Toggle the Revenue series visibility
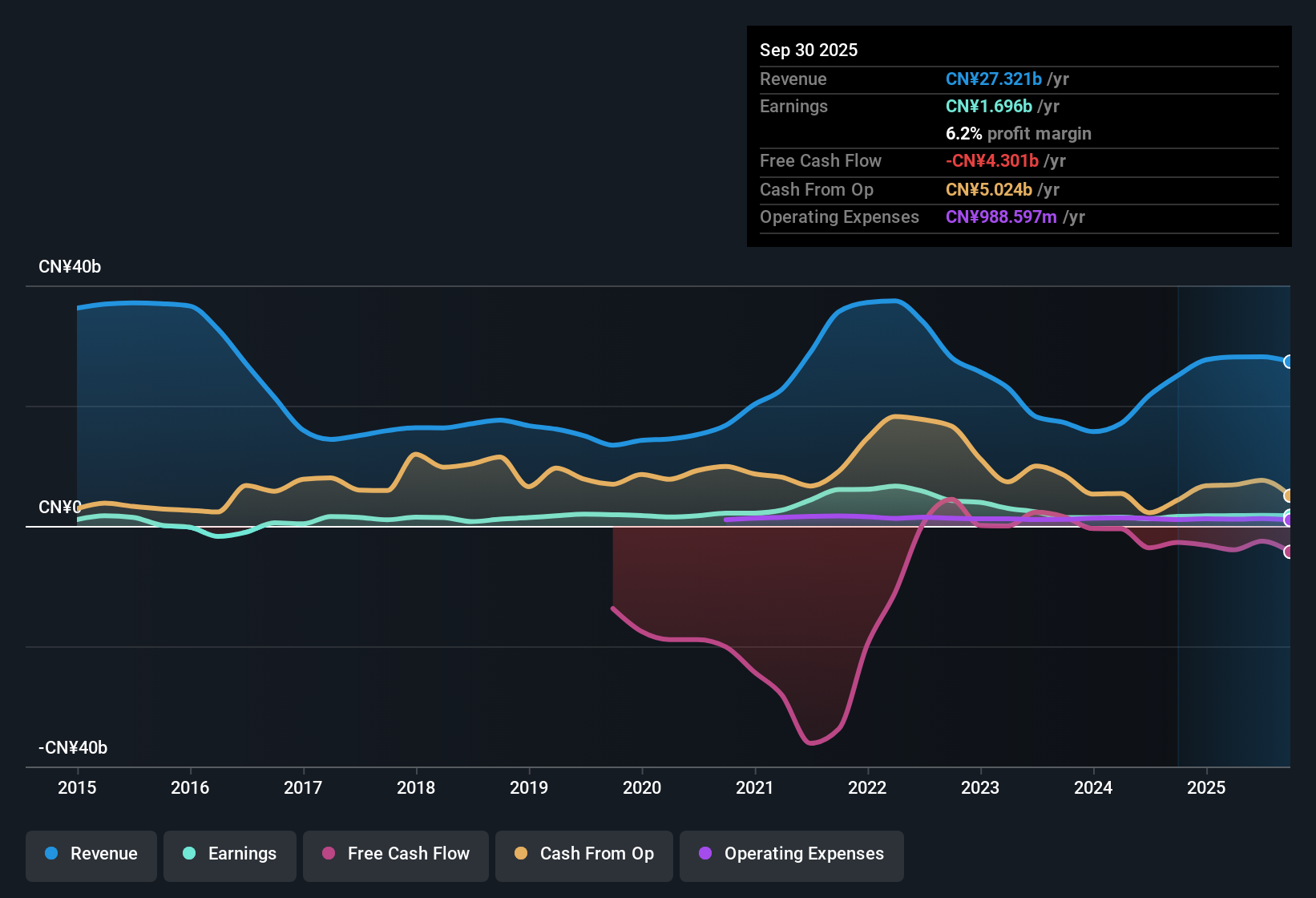 point(91,854)
